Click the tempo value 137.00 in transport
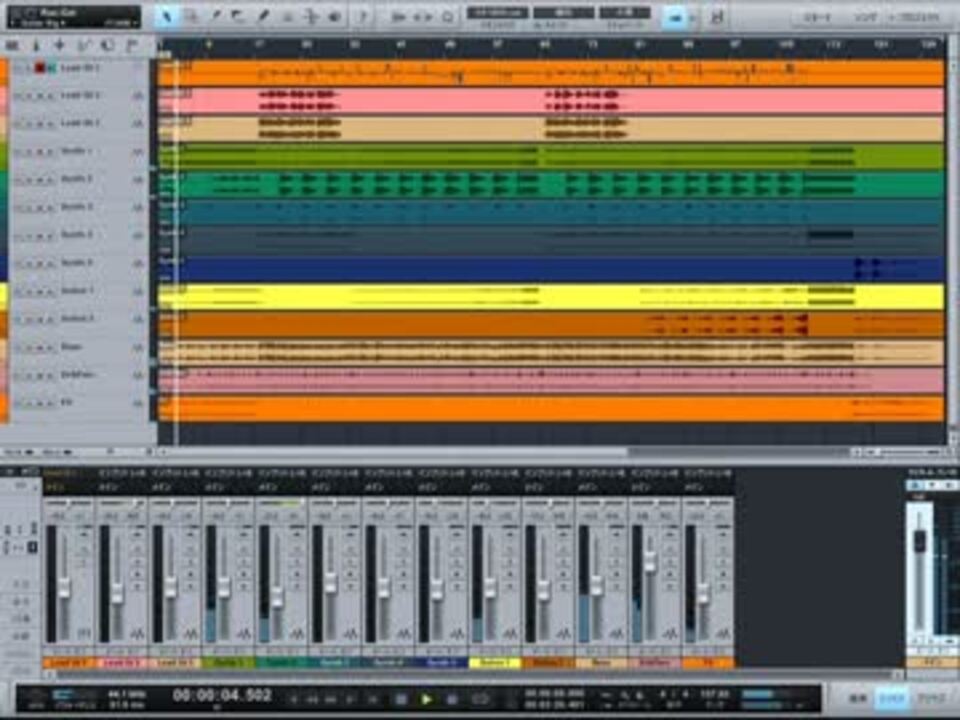Image resolution: width=960 pixels, height=720 pixels. pos(714,694)
